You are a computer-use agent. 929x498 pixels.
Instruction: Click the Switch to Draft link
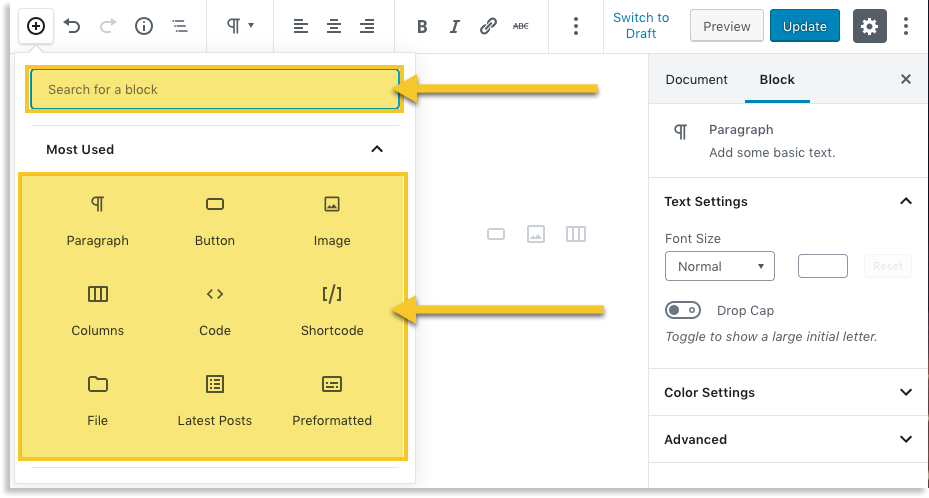point(641,26)
